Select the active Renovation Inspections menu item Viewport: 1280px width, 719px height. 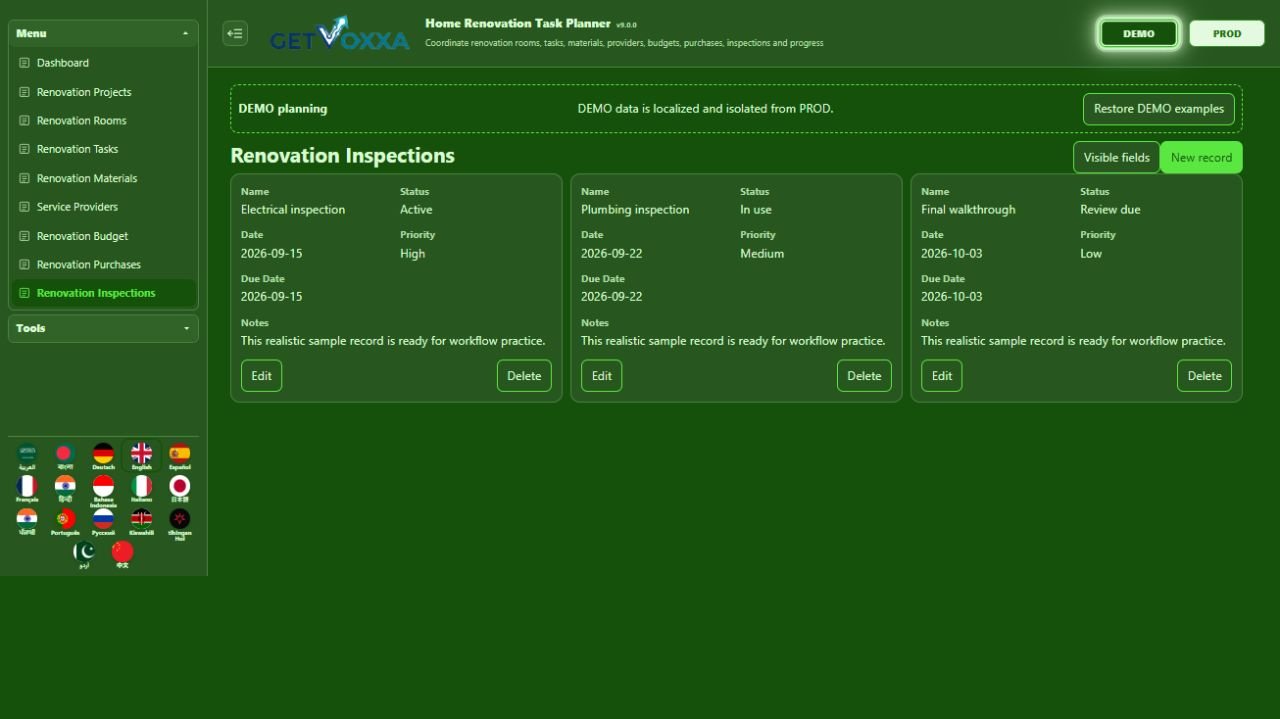coord(103,293)
